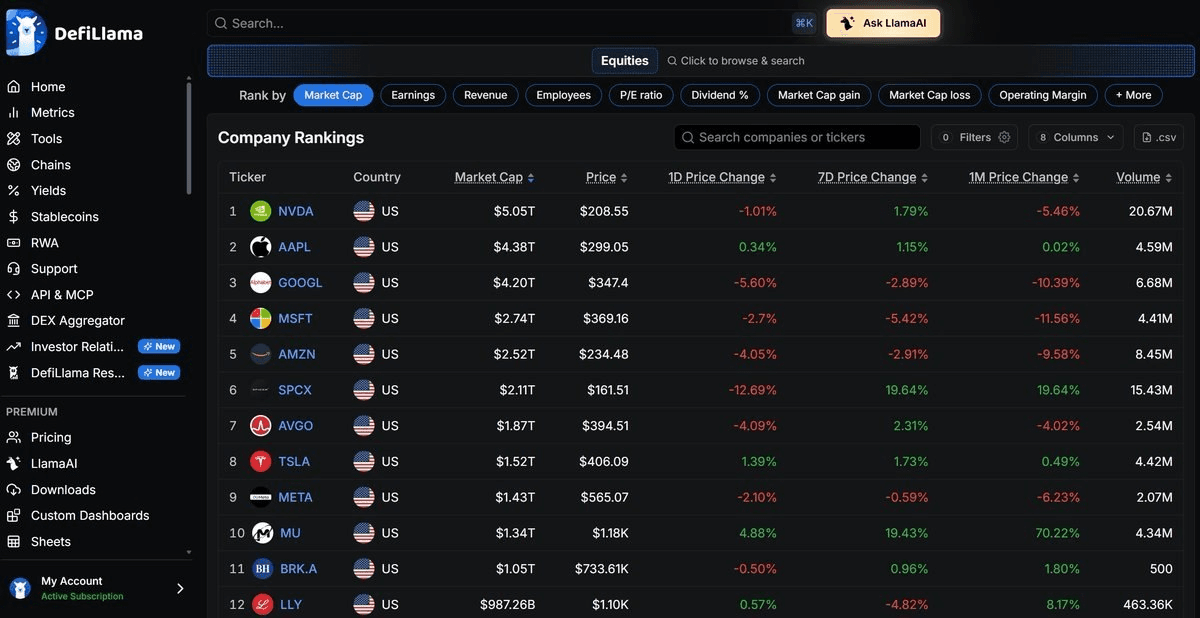
Task: Open the Home icon in the sidebar
Action: [x=13, y=87]
